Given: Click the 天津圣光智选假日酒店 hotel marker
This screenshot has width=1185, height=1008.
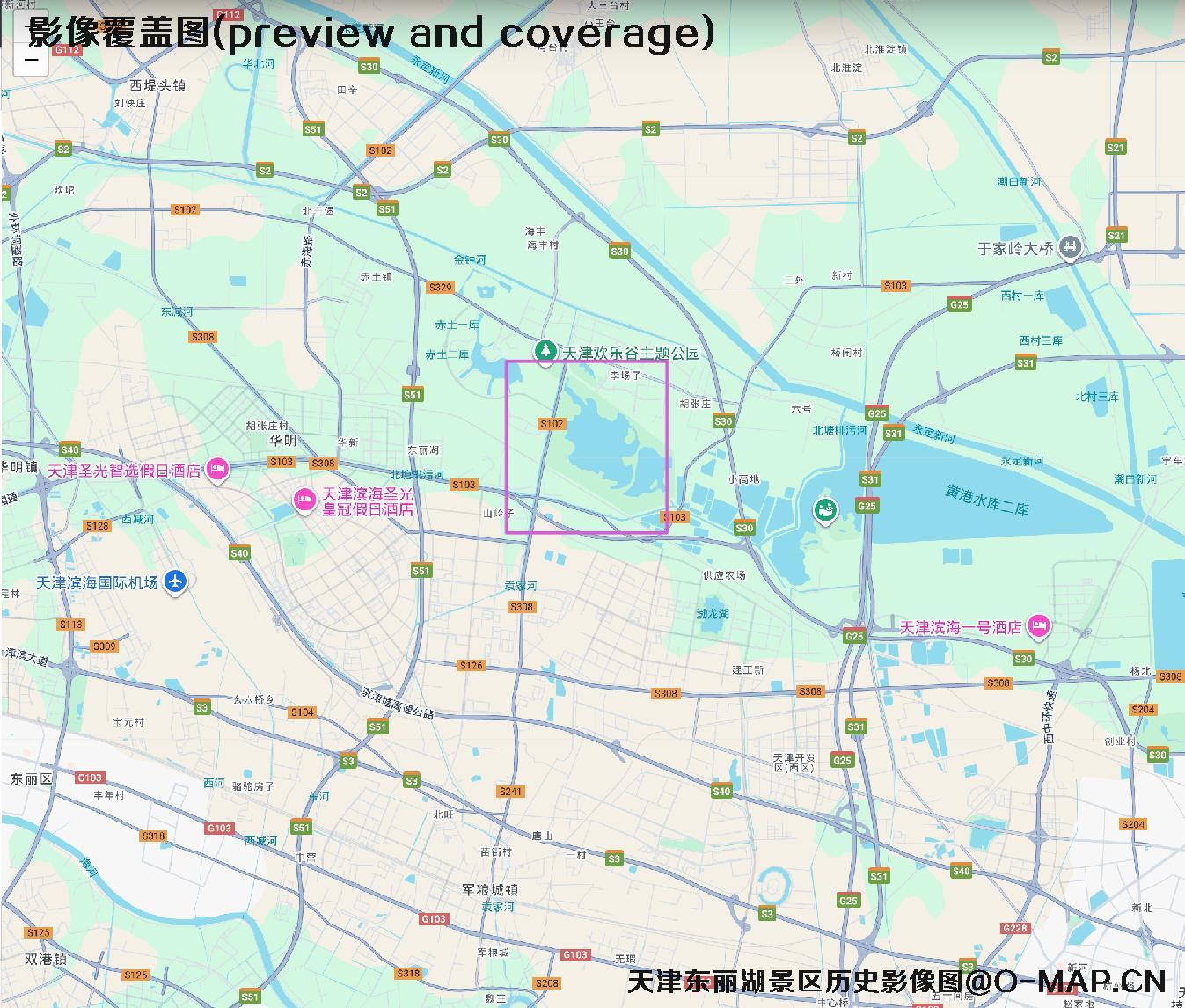Looking at the screenshot, I should [216, 469].
